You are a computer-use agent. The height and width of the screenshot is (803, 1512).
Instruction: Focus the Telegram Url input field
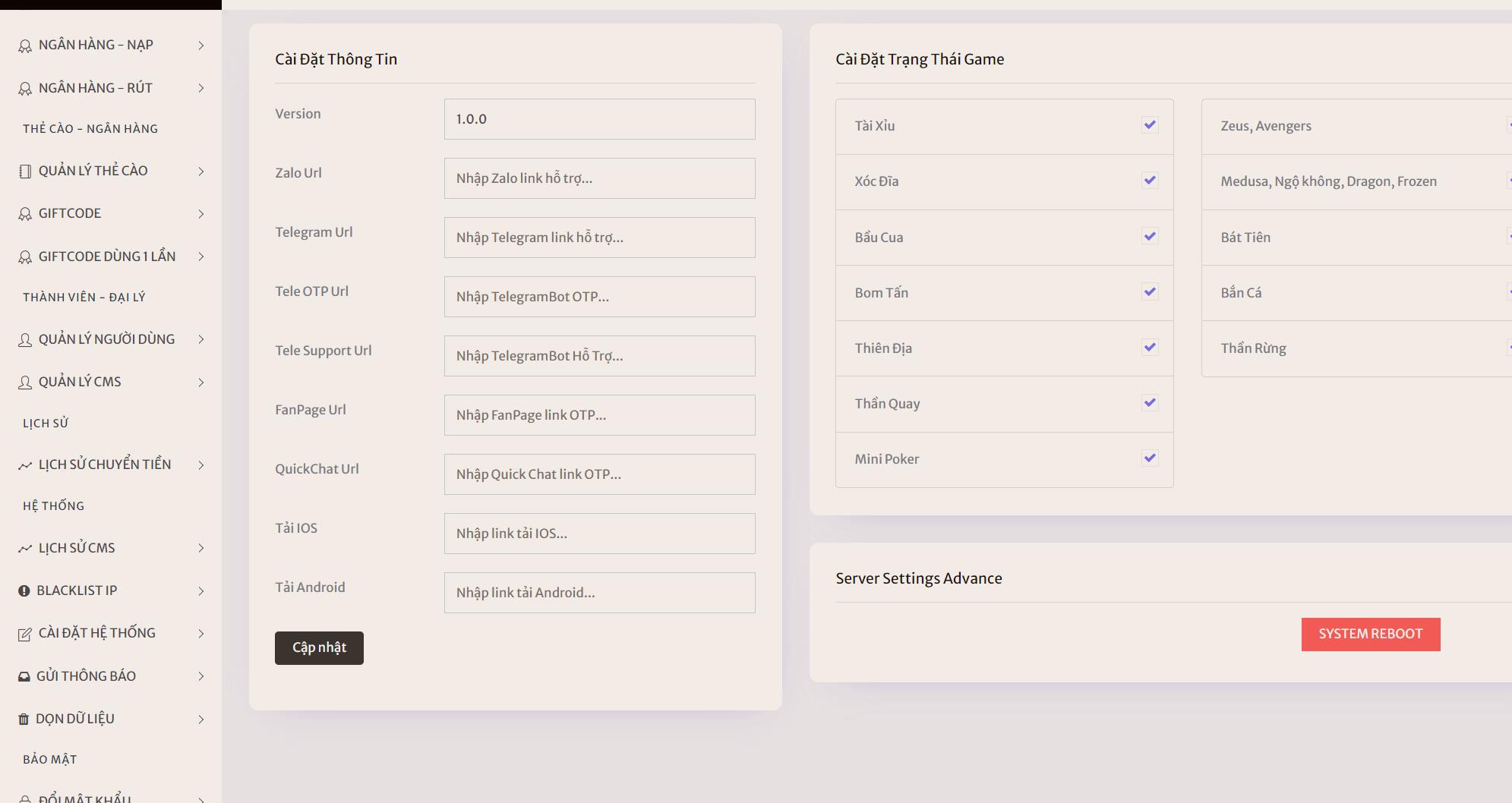coord(600,238)
